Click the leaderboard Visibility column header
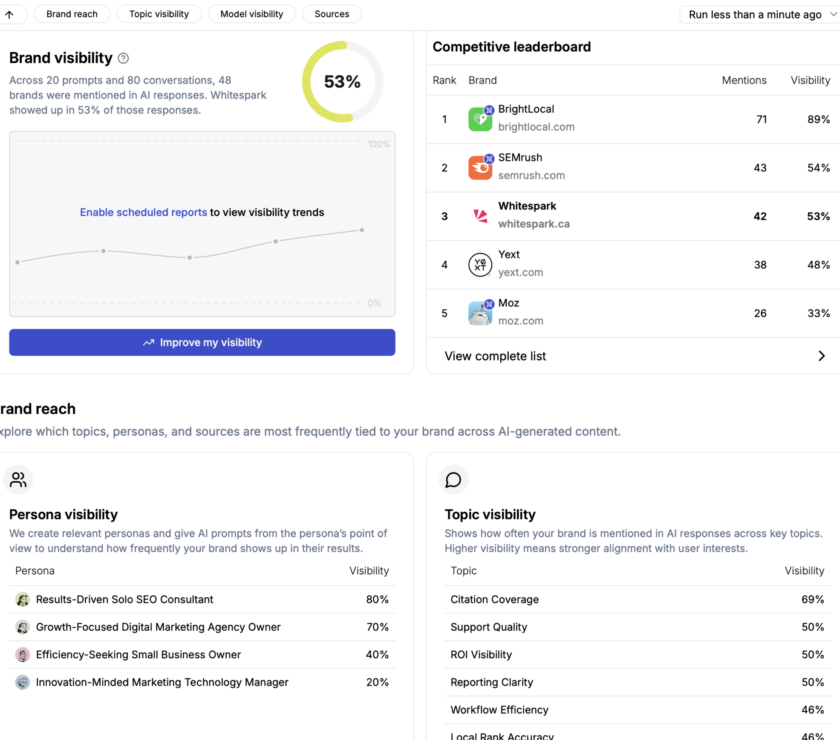Image resolution: width=840 pixels, height=740 pixels. pos(810,80)
